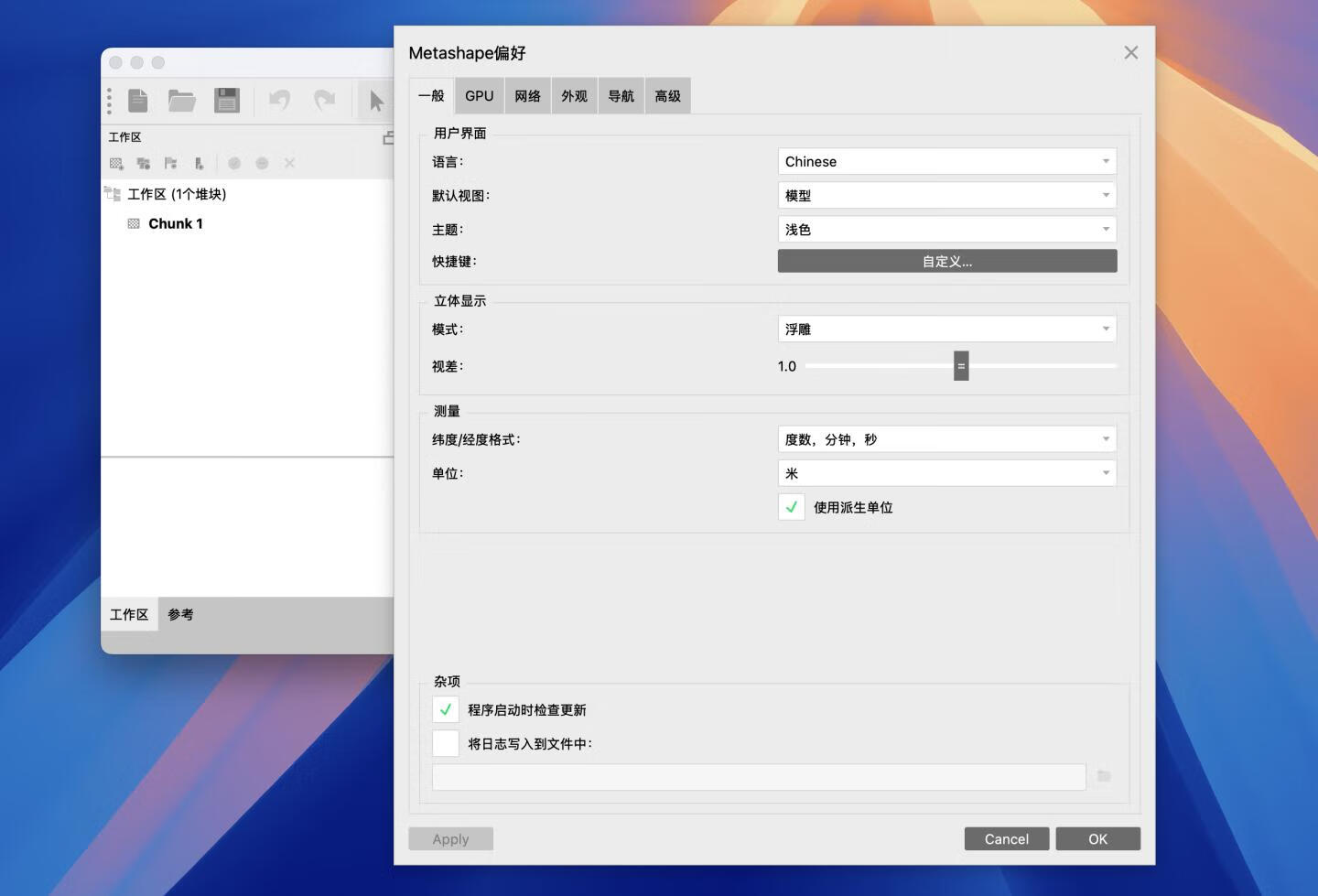Disable 程序启动时检查更新 update check
This screenshot has height=896, width=1318.
coord(445,708)
